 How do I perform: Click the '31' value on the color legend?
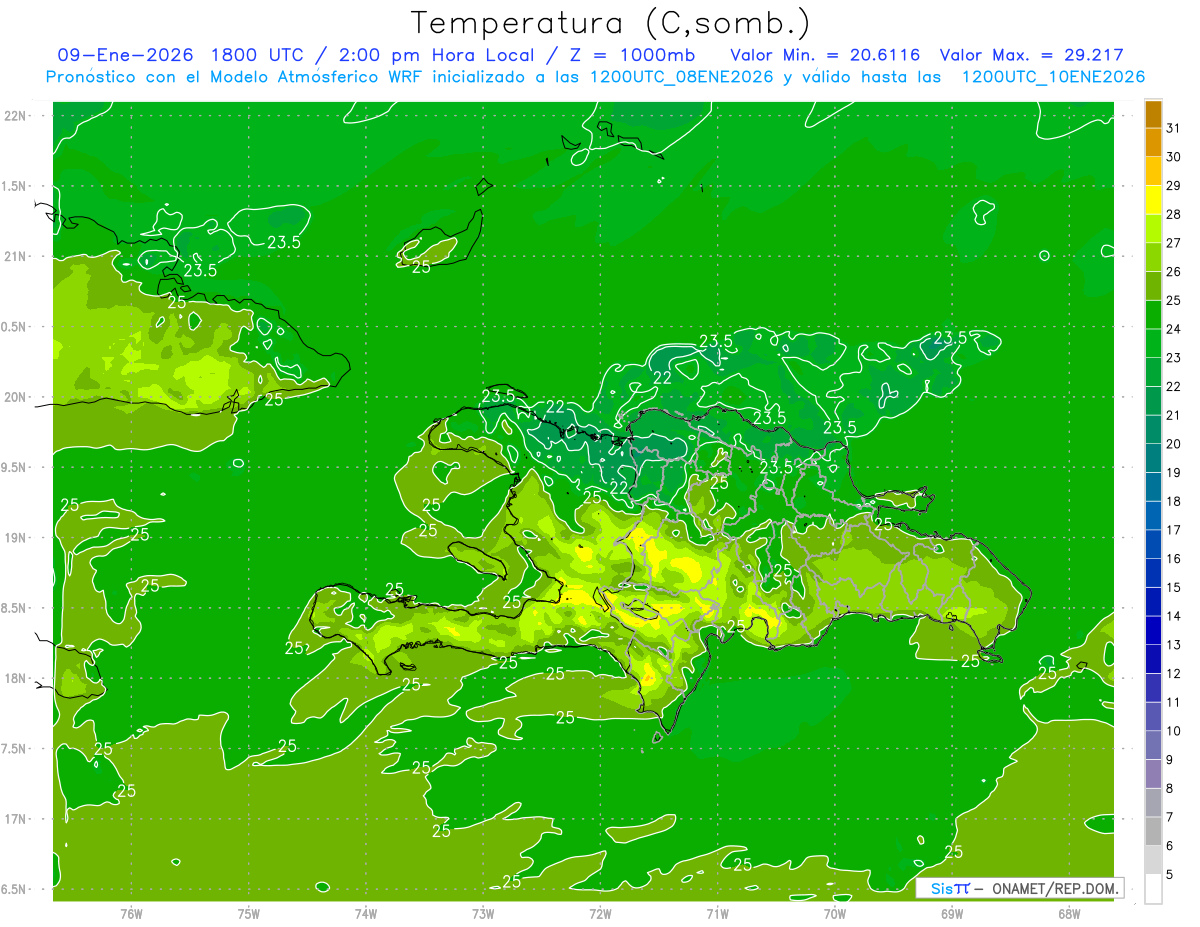click(1174, 128)
